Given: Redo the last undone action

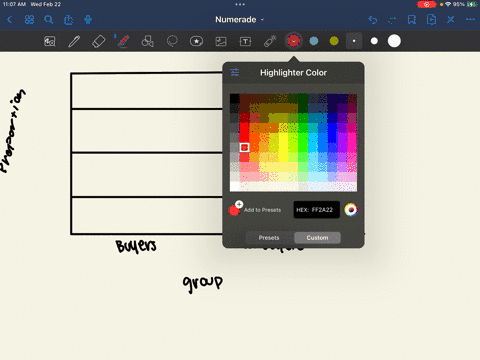Looking at the screenshot, I should (392, 20).
